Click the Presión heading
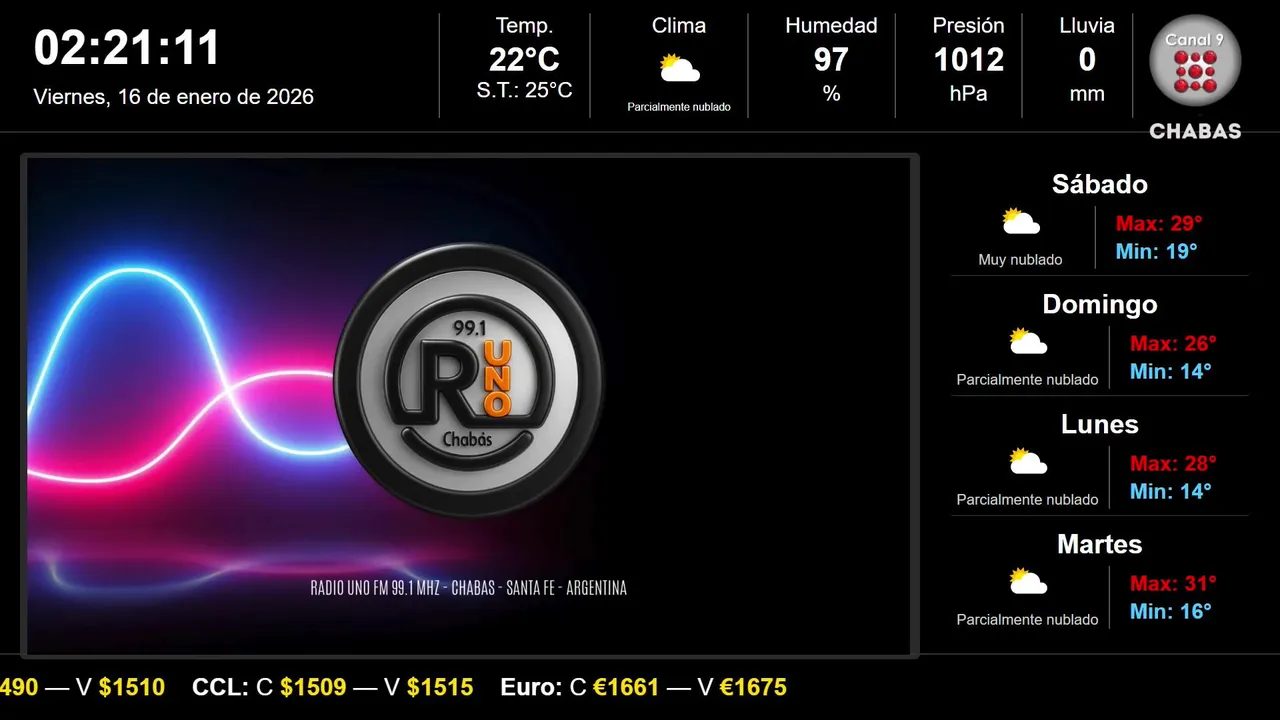 [x=968, y=26]
